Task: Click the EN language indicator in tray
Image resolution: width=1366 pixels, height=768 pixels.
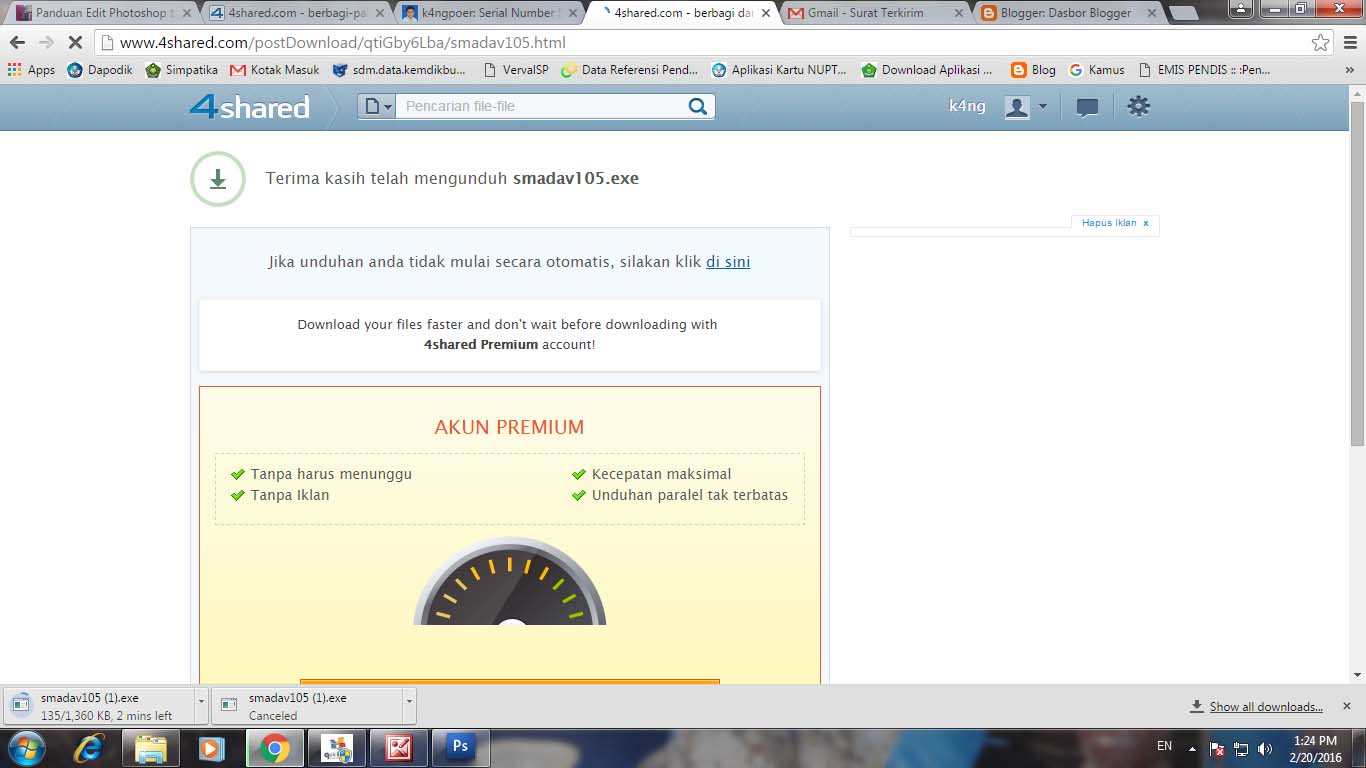Action: tap(1164, 746)
